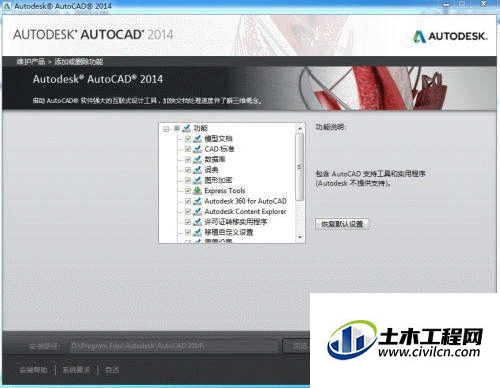This screenshot has height=388, width=500.
Task: Click the Autodesk Content Explorer feature icon
Action: [x=197, y=211]
